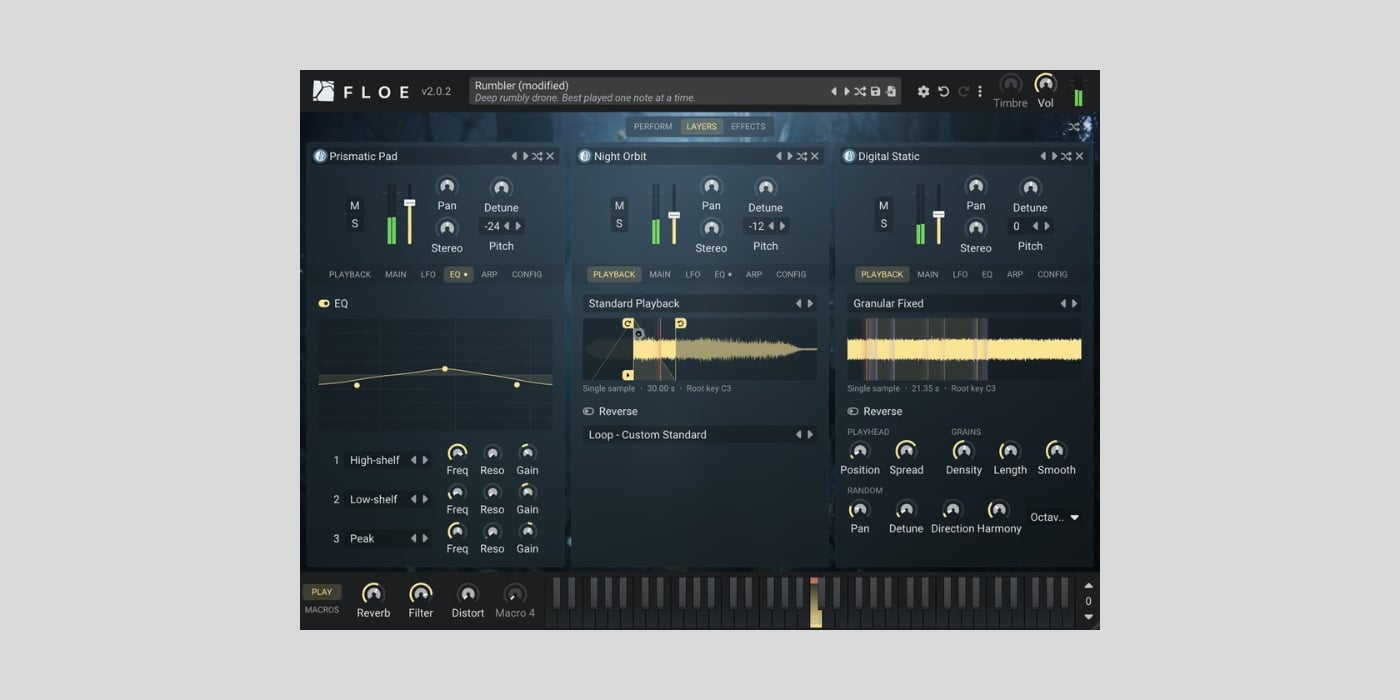Open Prismatic Pad PLAYBACK tab
The width and height of the screenshot is (1400, 700).
pyautogui.click(x=350, y=274)
